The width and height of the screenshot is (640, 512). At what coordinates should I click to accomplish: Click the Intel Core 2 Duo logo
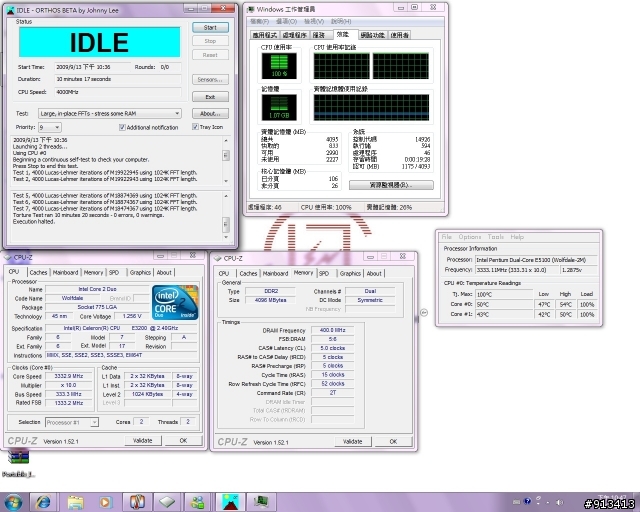point(175,303)
